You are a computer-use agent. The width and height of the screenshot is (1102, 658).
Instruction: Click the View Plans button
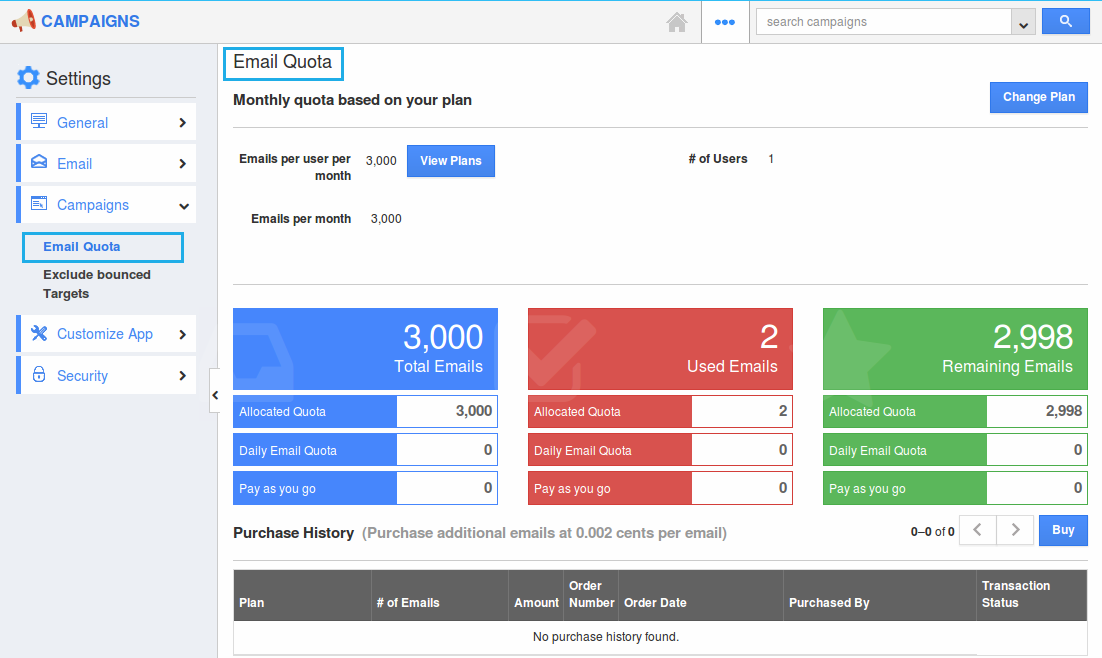[450, 161]
